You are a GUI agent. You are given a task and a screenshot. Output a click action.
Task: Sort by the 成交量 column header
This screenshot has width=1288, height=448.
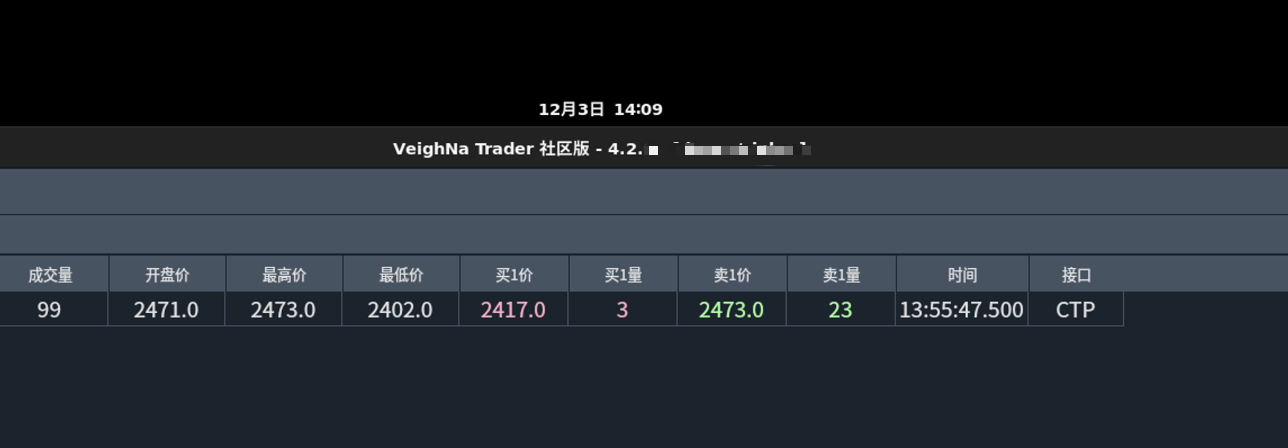pyautogui.click(x=50, y=275)
